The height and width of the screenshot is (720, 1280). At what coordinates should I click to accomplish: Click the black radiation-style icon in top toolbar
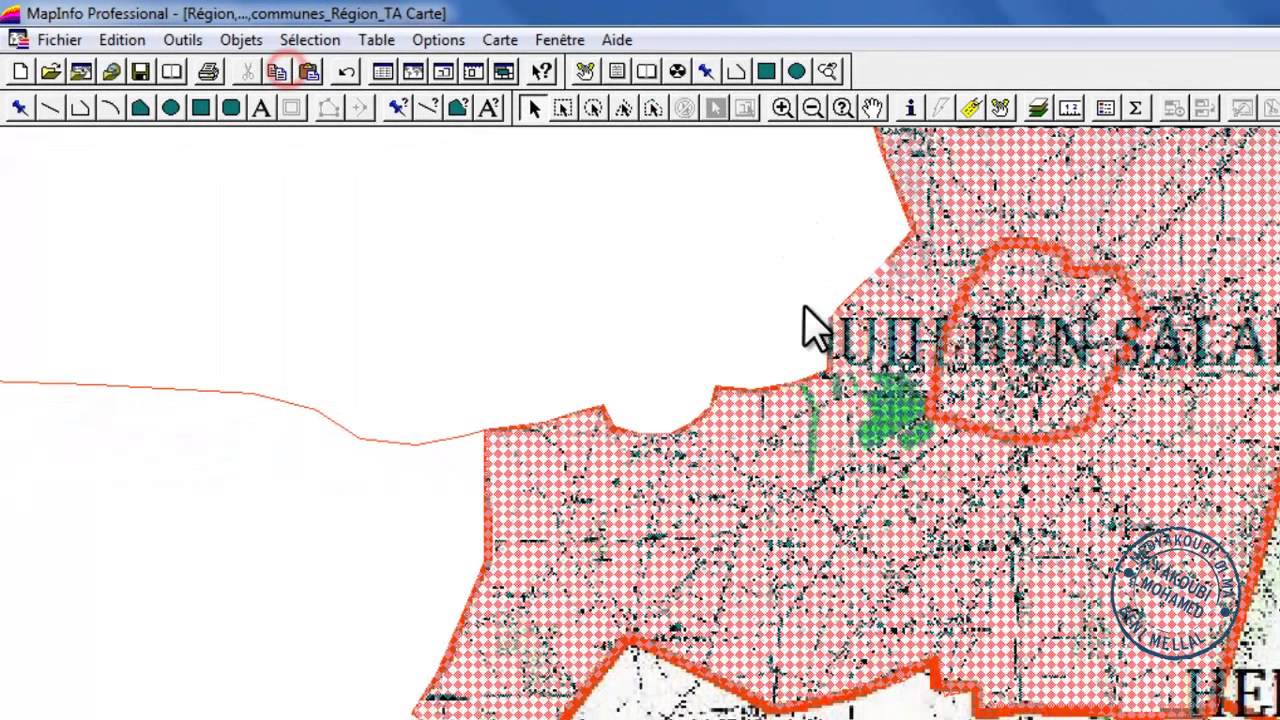coord(678,71)
